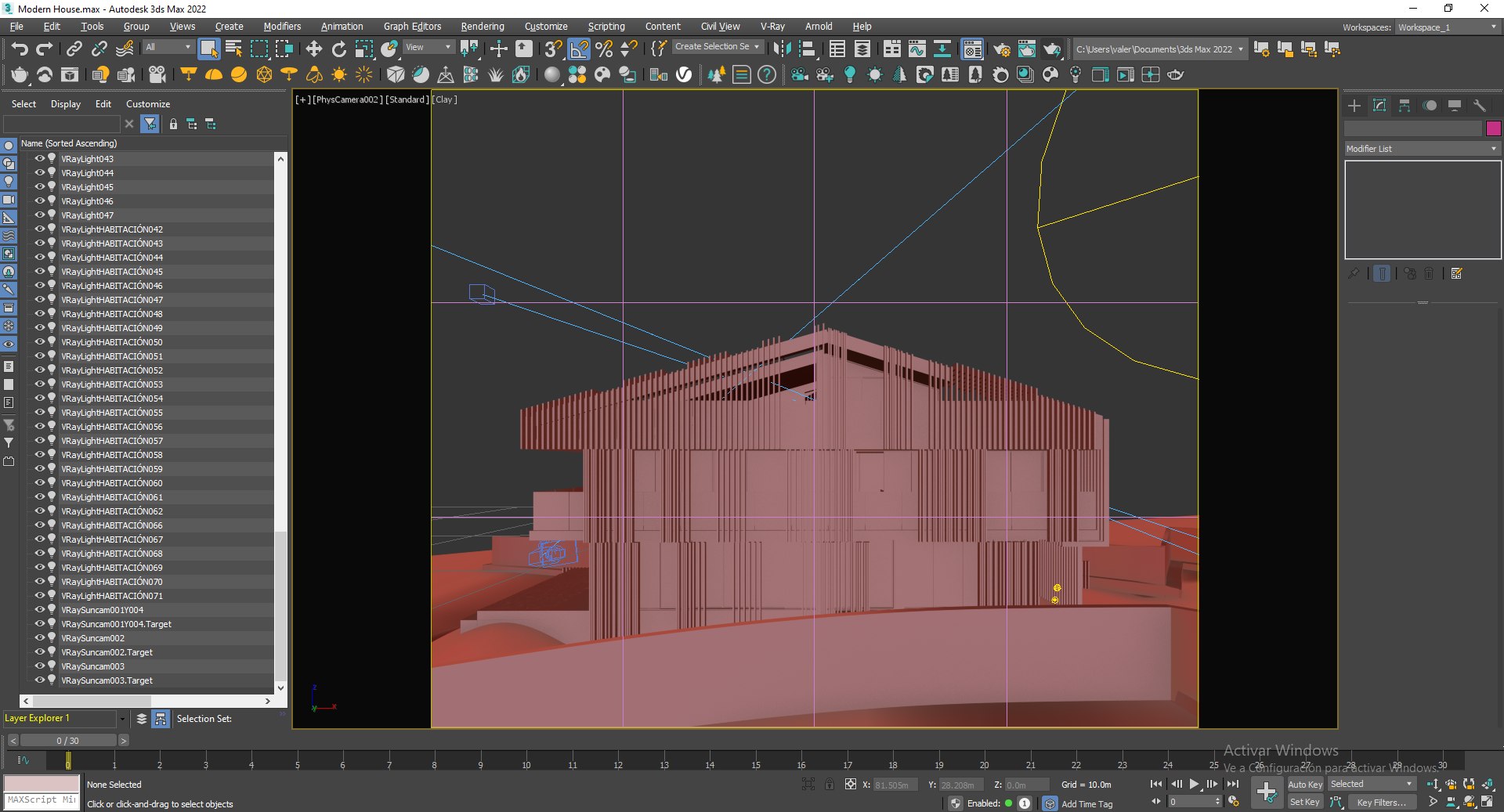
Task: Open Rendered Frame Window icon
Action: coord(1026,49)
